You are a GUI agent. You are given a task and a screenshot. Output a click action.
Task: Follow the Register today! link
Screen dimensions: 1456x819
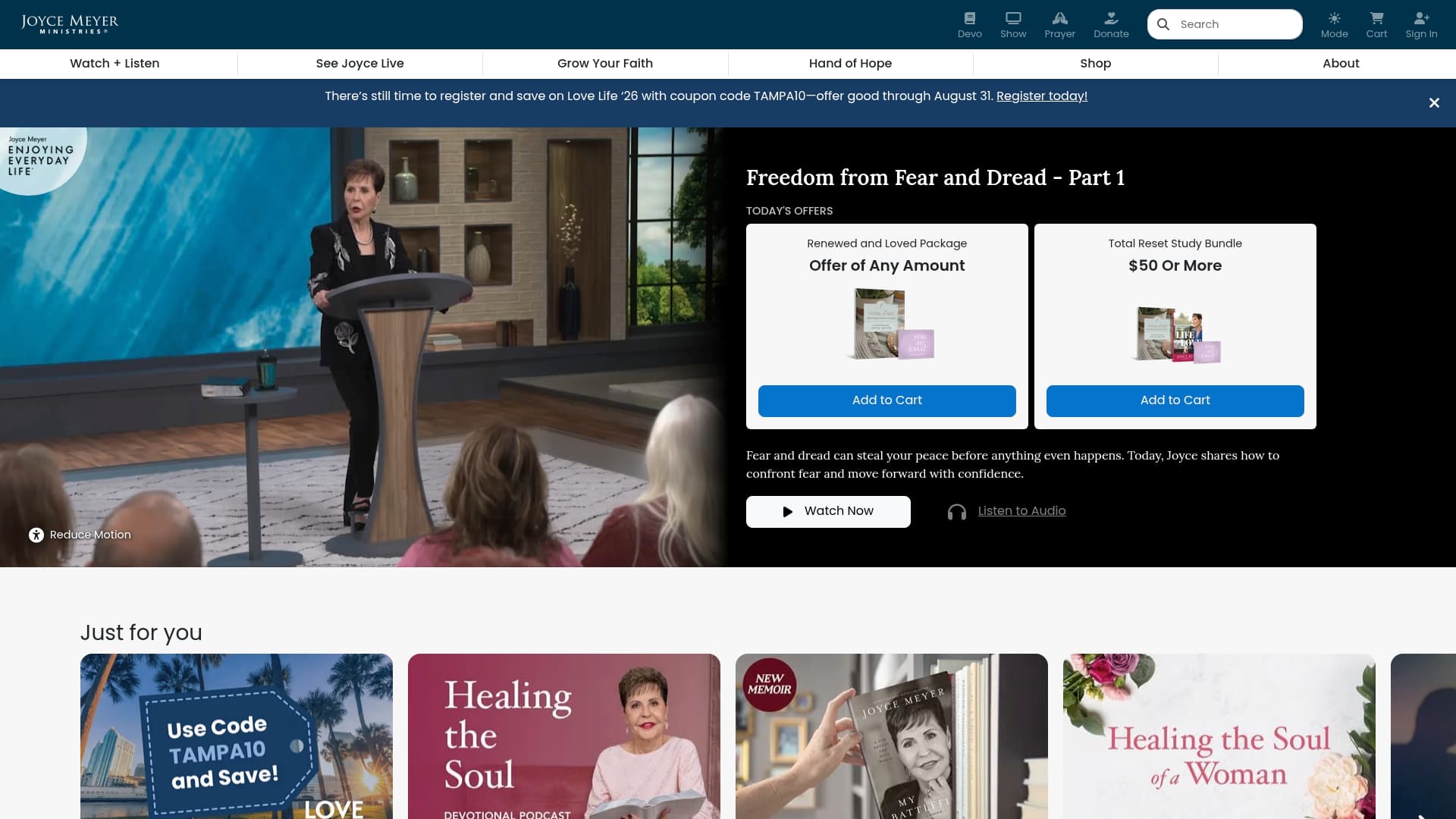tap(1042, 96)
